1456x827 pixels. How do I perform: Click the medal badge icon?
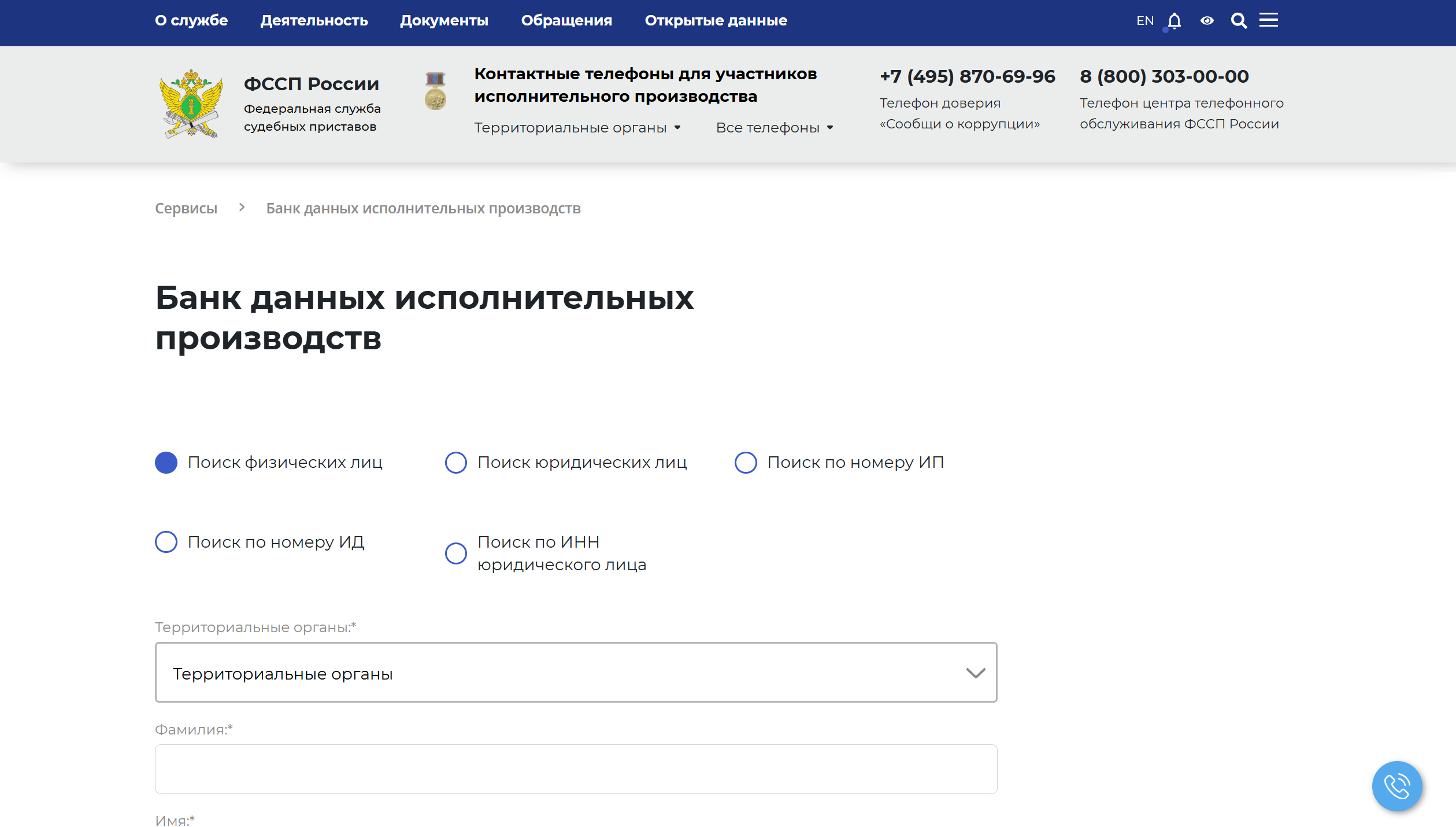click(435, 91)
